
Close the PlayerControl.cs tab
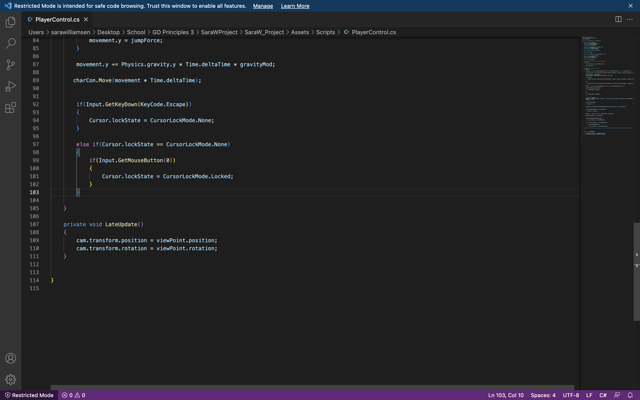(86, 19)
